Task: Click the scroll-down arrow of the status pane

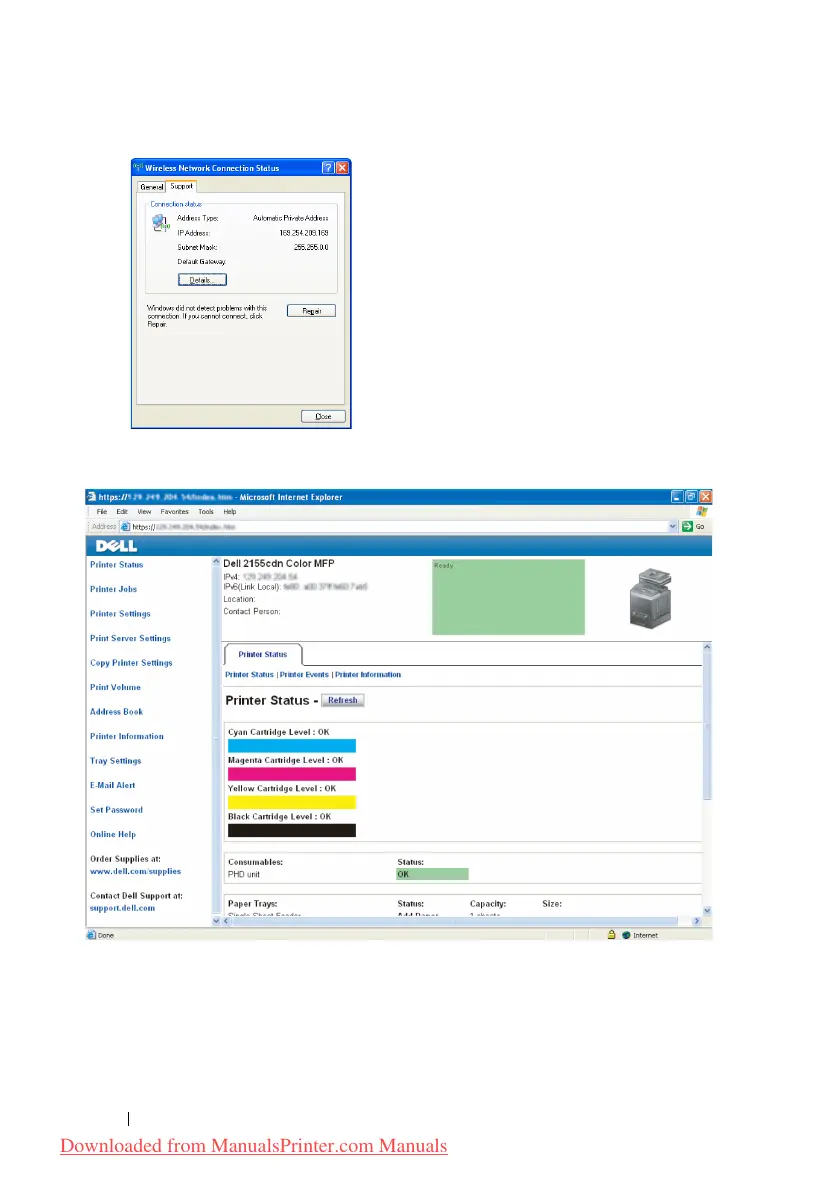Action: pyautogui.click(x=707, y=910)
